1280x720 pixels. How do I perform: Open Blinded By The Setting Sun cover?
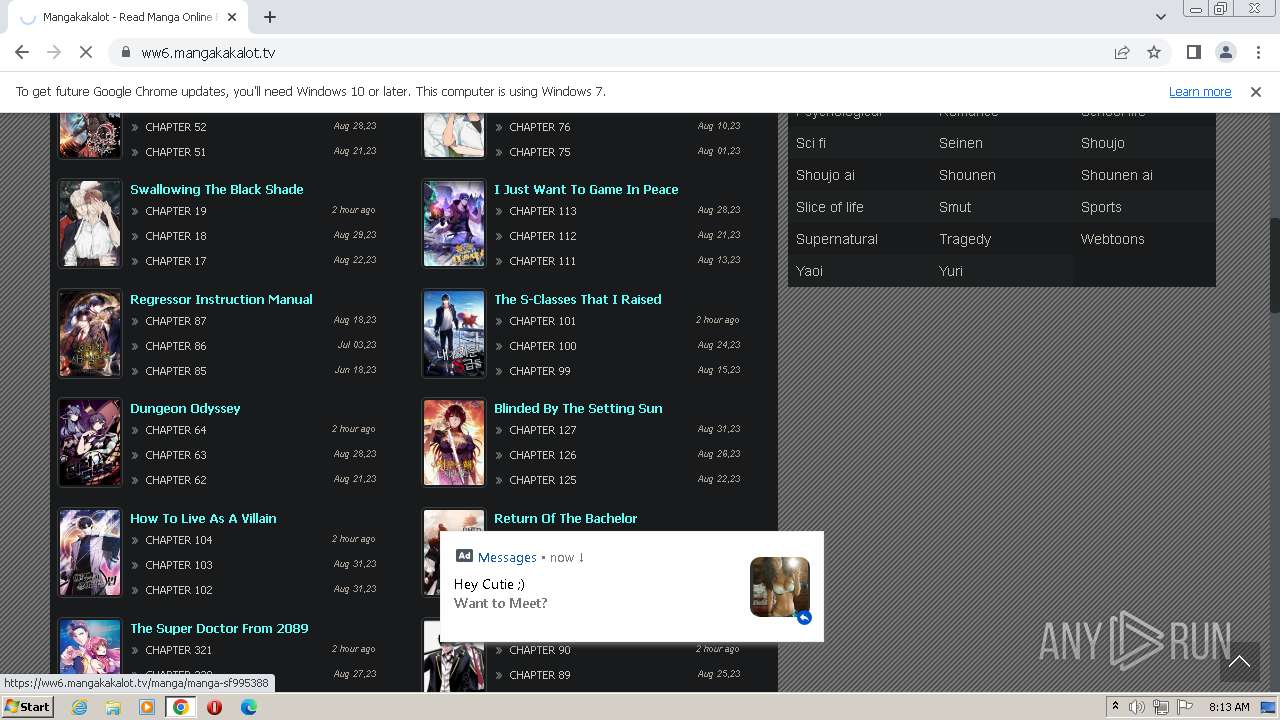tap(454, 443)
